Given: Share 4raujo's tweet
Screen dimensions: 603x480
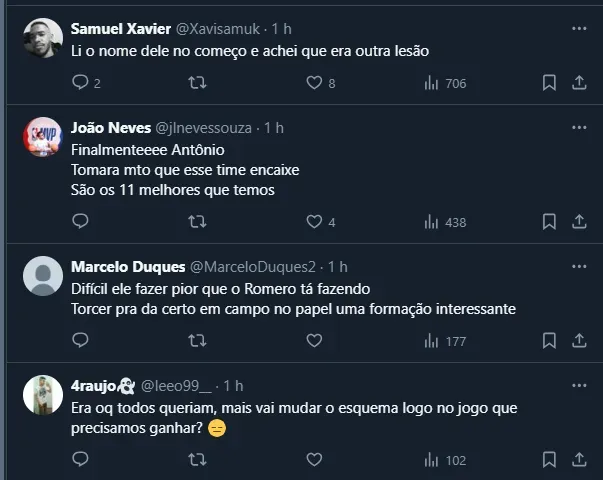Looking at the screenshot, I should coord(579,460).
